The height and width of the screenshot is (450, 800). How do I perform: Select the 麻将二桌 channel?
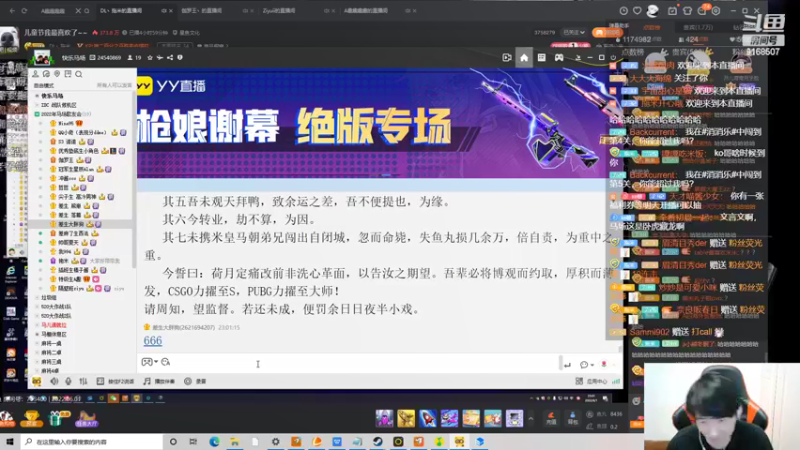coord(52,353)
